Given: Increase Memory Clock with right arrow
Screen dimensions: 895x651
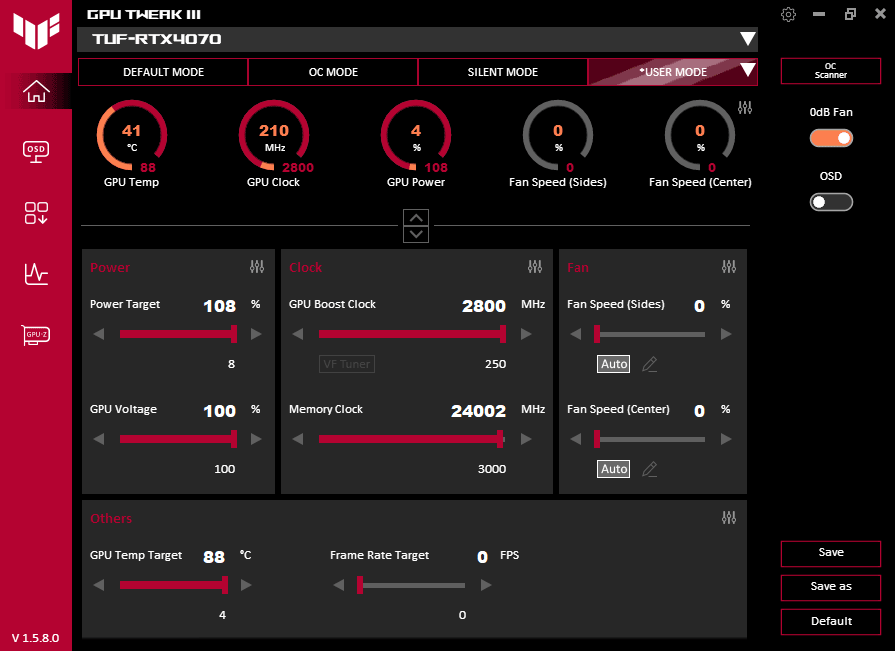Looking at the screenshot, I should 526,439.
